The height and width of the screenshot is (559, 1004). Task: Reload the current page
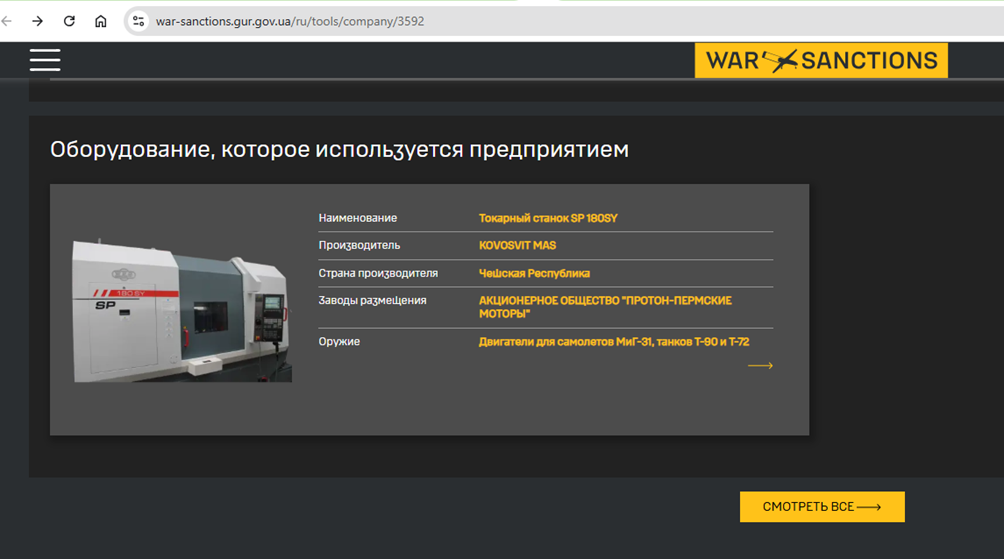click(69, 21)
